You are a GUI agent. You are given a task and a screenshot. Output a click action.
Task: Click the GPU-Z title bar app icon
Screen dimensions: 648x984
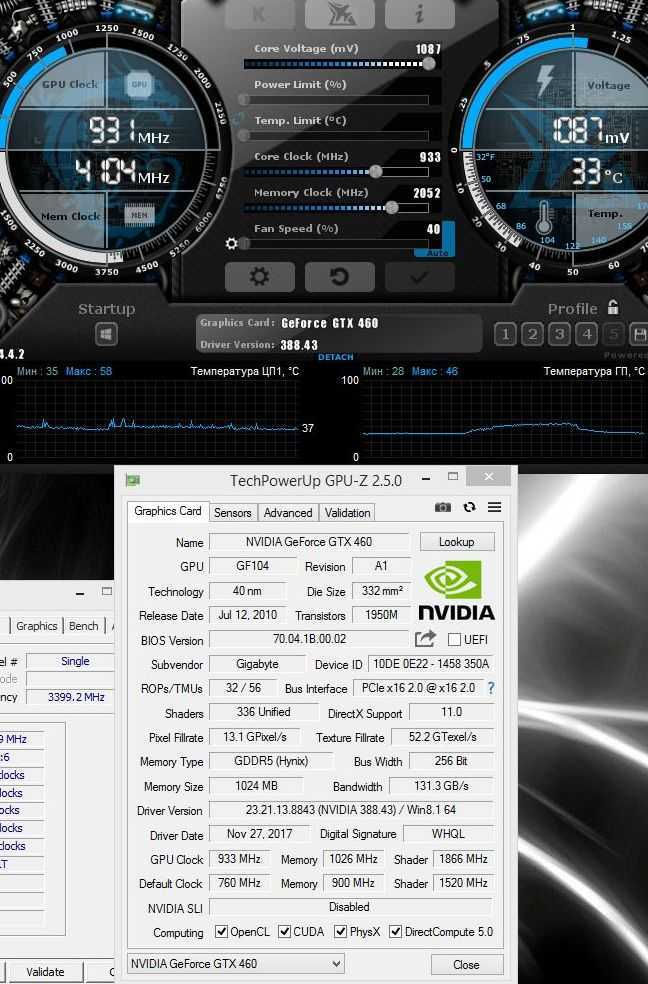click(x=133, y=481)
